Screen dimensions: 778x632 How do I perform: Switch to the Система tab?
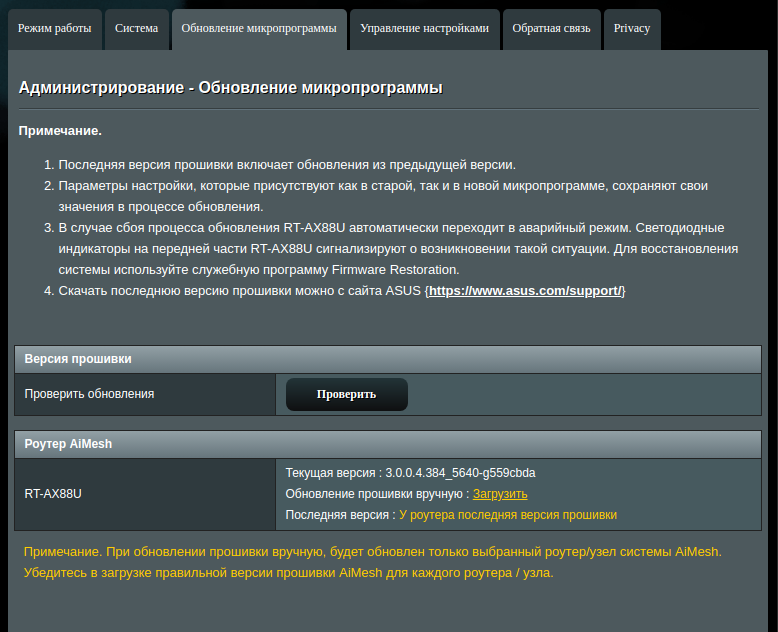click(x=136, y=28)
